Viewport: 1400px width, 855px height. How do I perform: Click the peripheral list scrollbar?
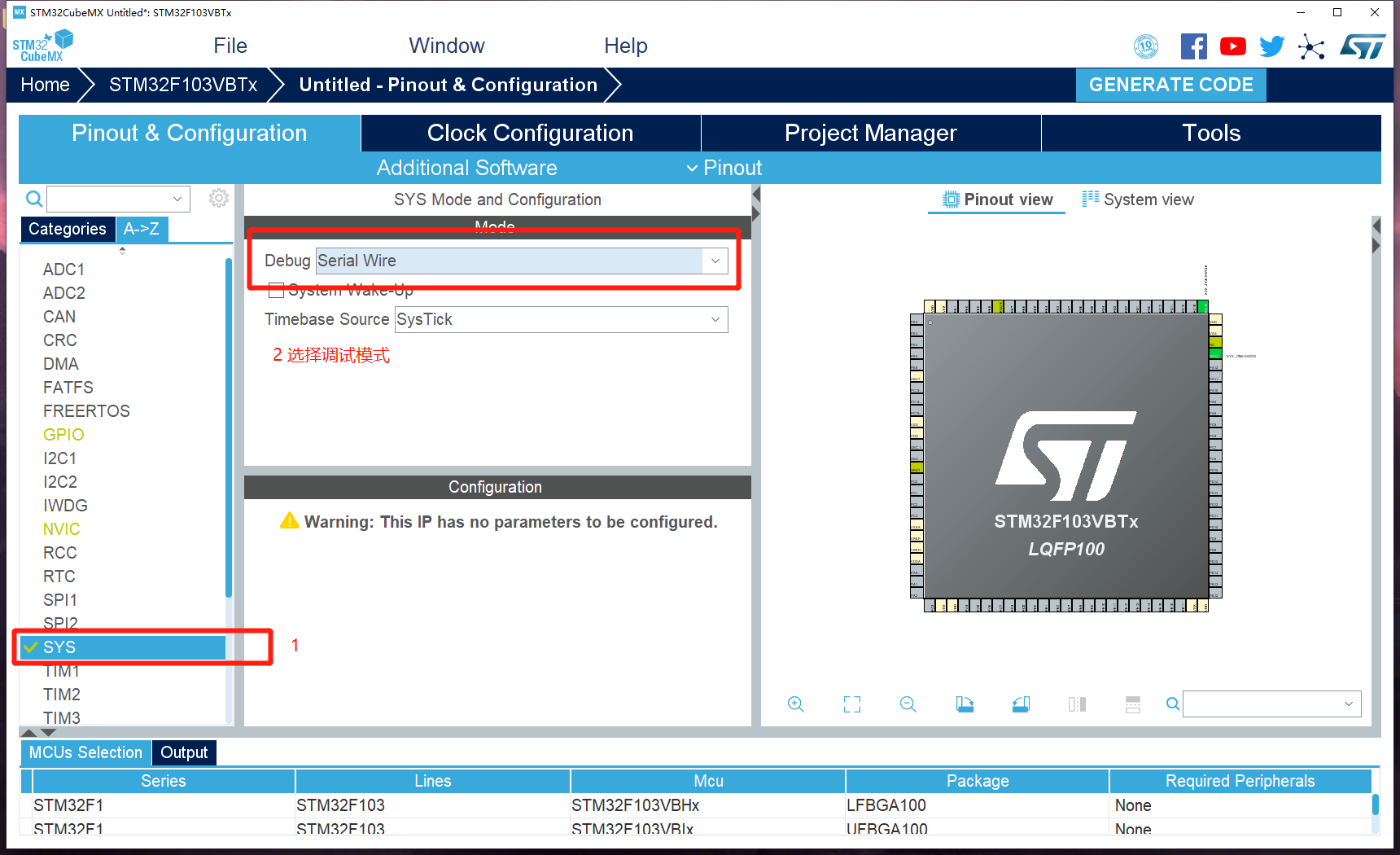click(x=229, y=428)
